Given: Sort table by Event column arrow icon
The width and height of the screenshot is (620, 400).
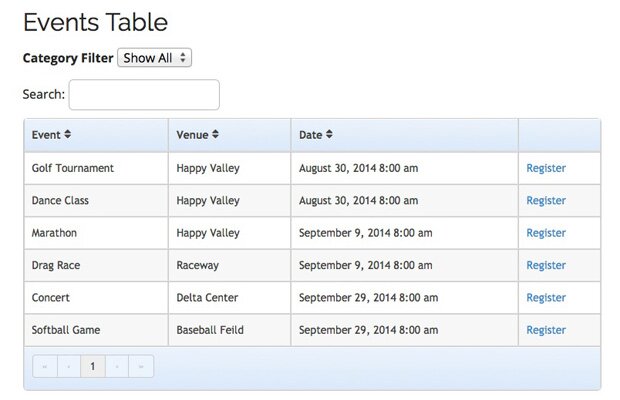Looking at the screenshot, I should point(68,135).
